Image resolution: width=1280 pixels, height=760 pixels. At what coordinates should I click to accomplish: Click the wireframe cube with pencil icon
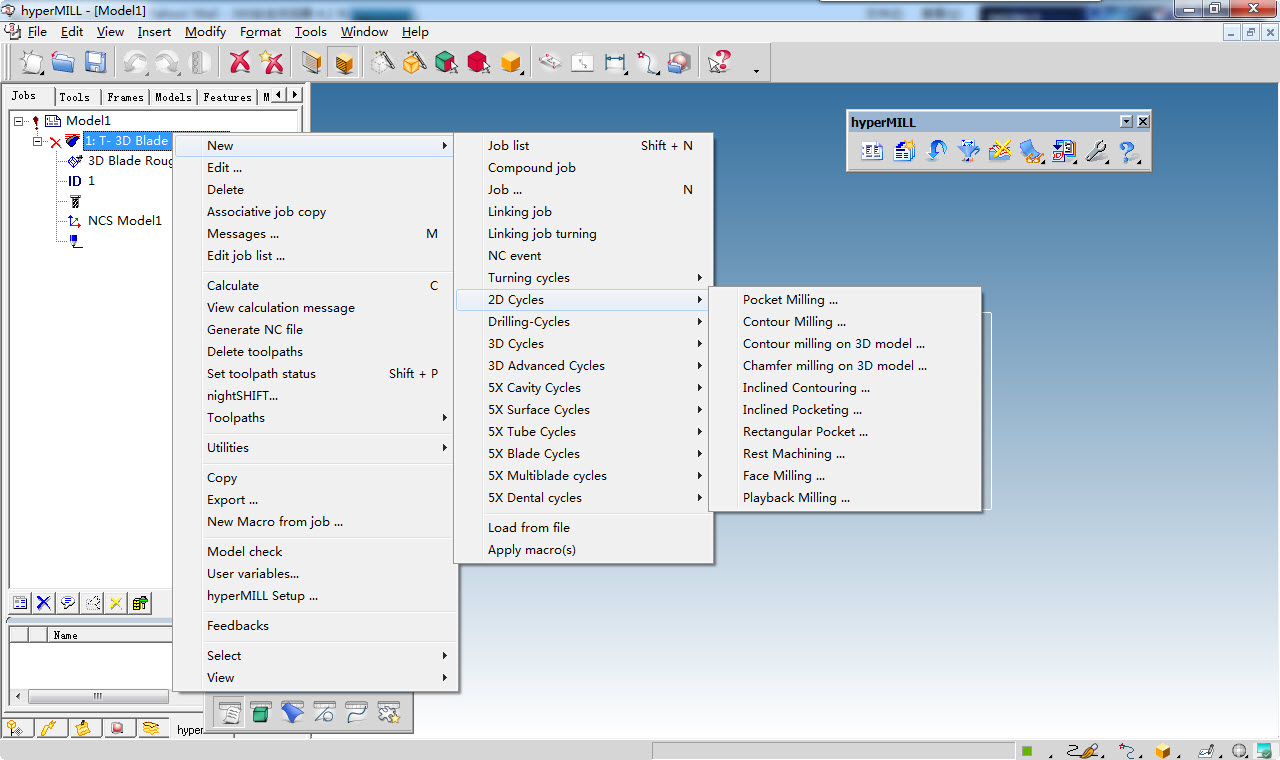[x=382, y=62]
